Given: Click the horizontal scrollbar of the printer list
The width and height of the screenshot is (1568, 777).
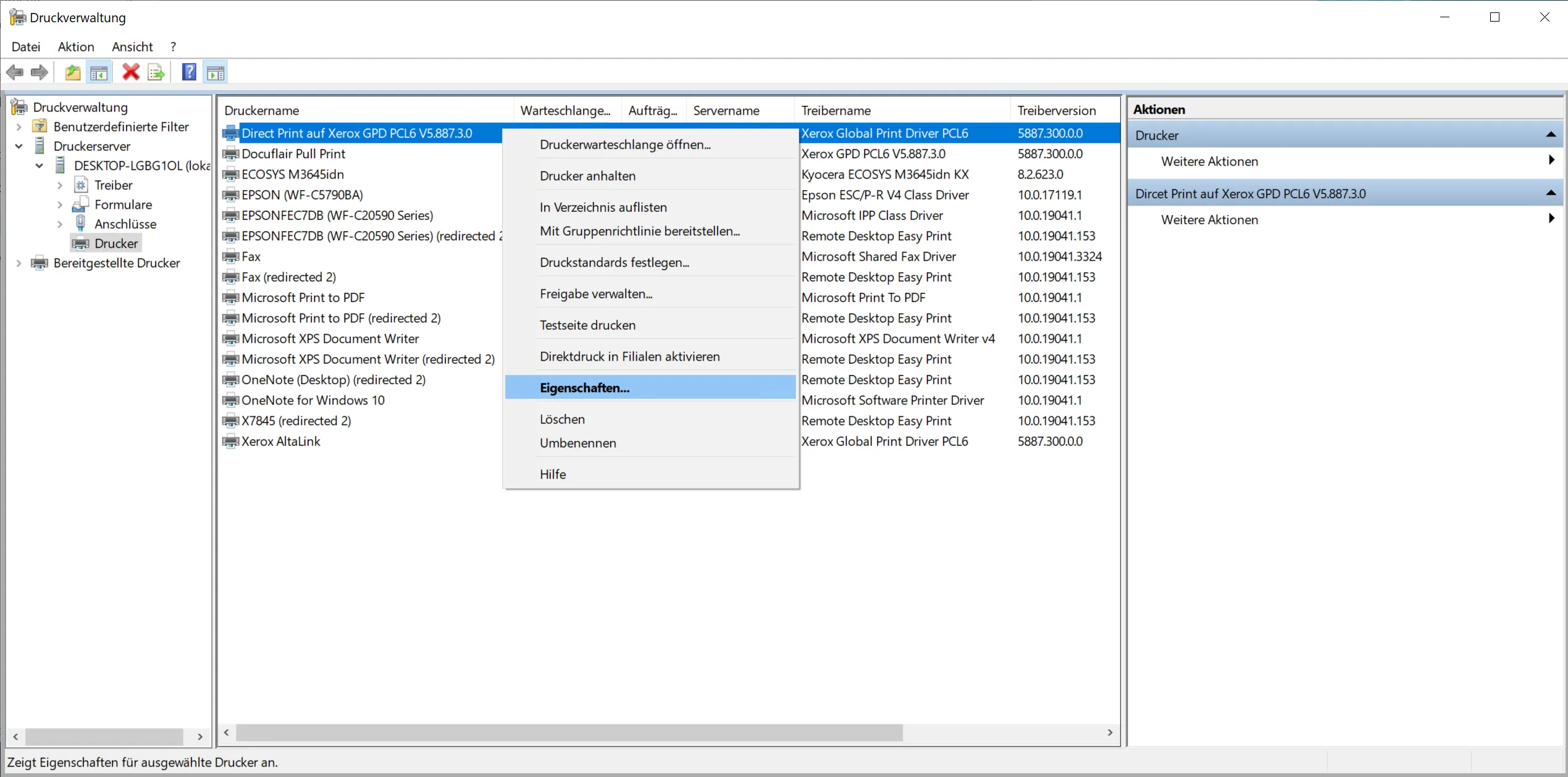Looking at the screenshot, I should pyautogui.click(x=568, y=733).
